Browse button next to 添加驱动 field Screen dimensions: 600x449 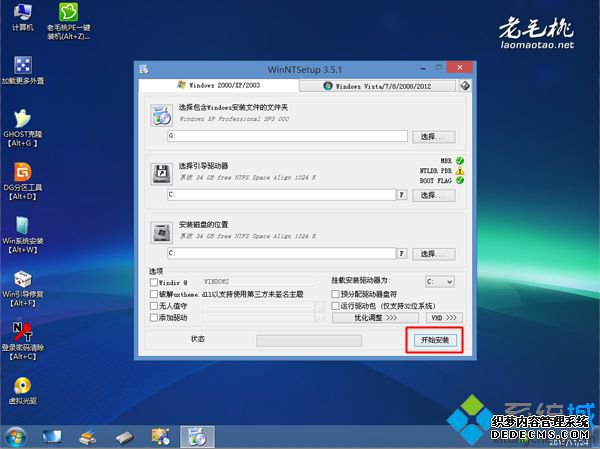click(x=320, y=317)
